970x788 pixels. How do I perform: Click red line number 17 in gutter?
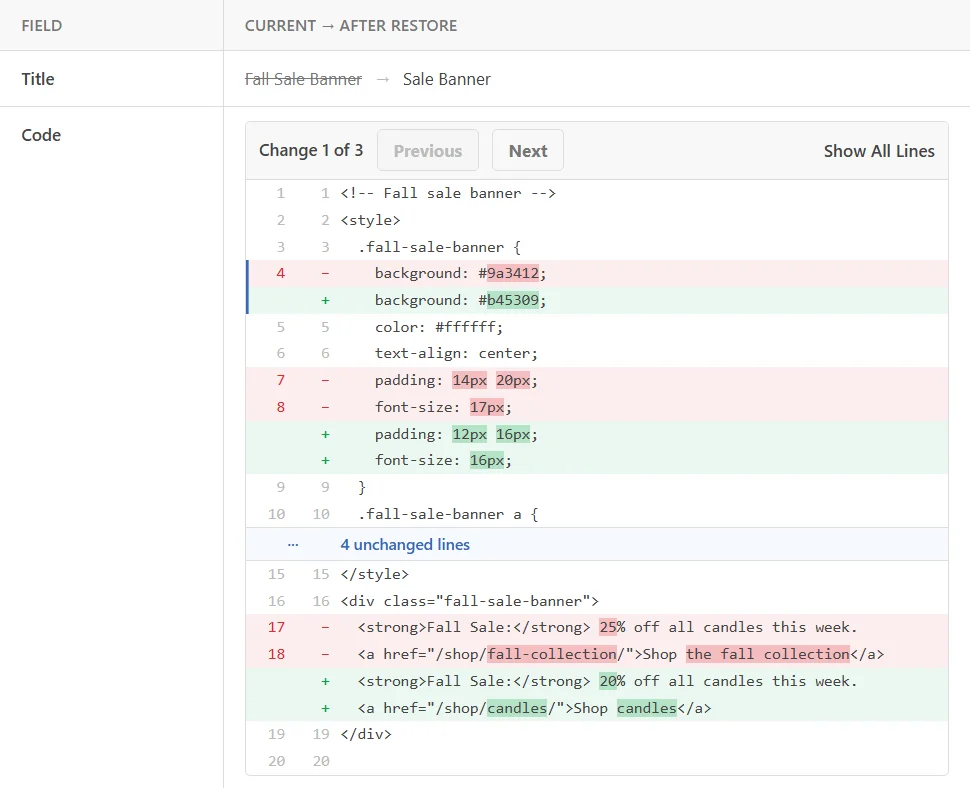[x=276, y=627]
